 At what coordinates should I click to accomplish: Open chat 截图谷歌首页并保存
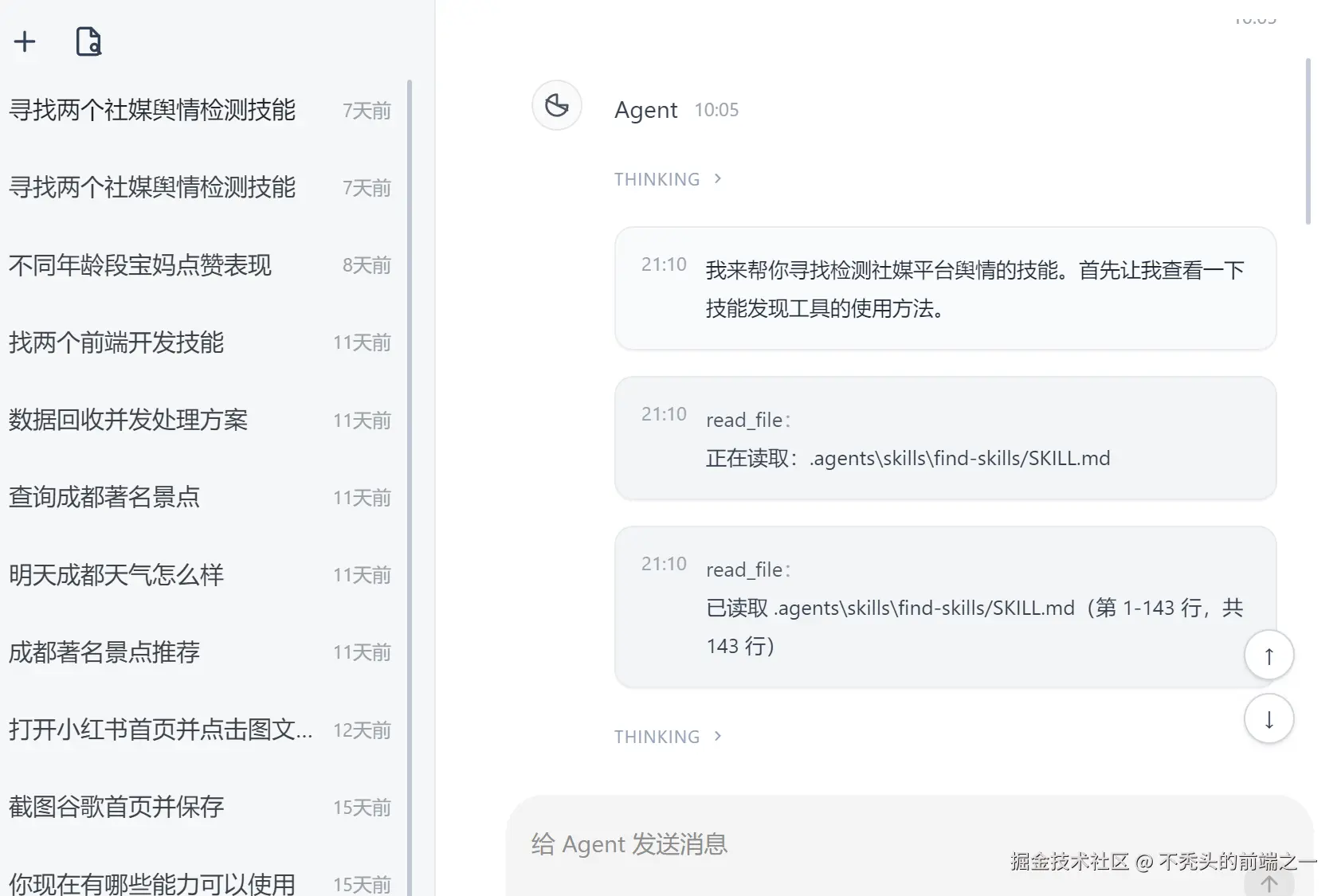tap(200, 807)
